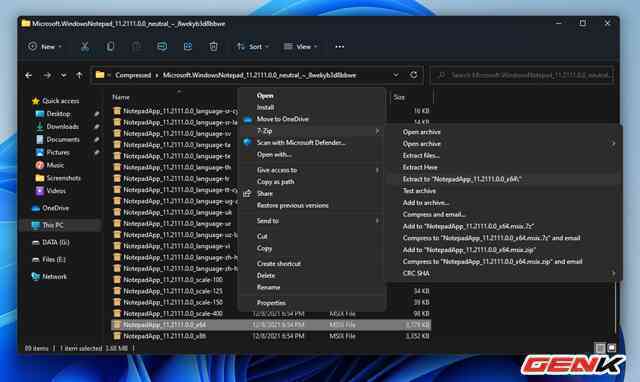Click the Cut scissors icon in toolbar
The image size is (640, 382).
84,47
